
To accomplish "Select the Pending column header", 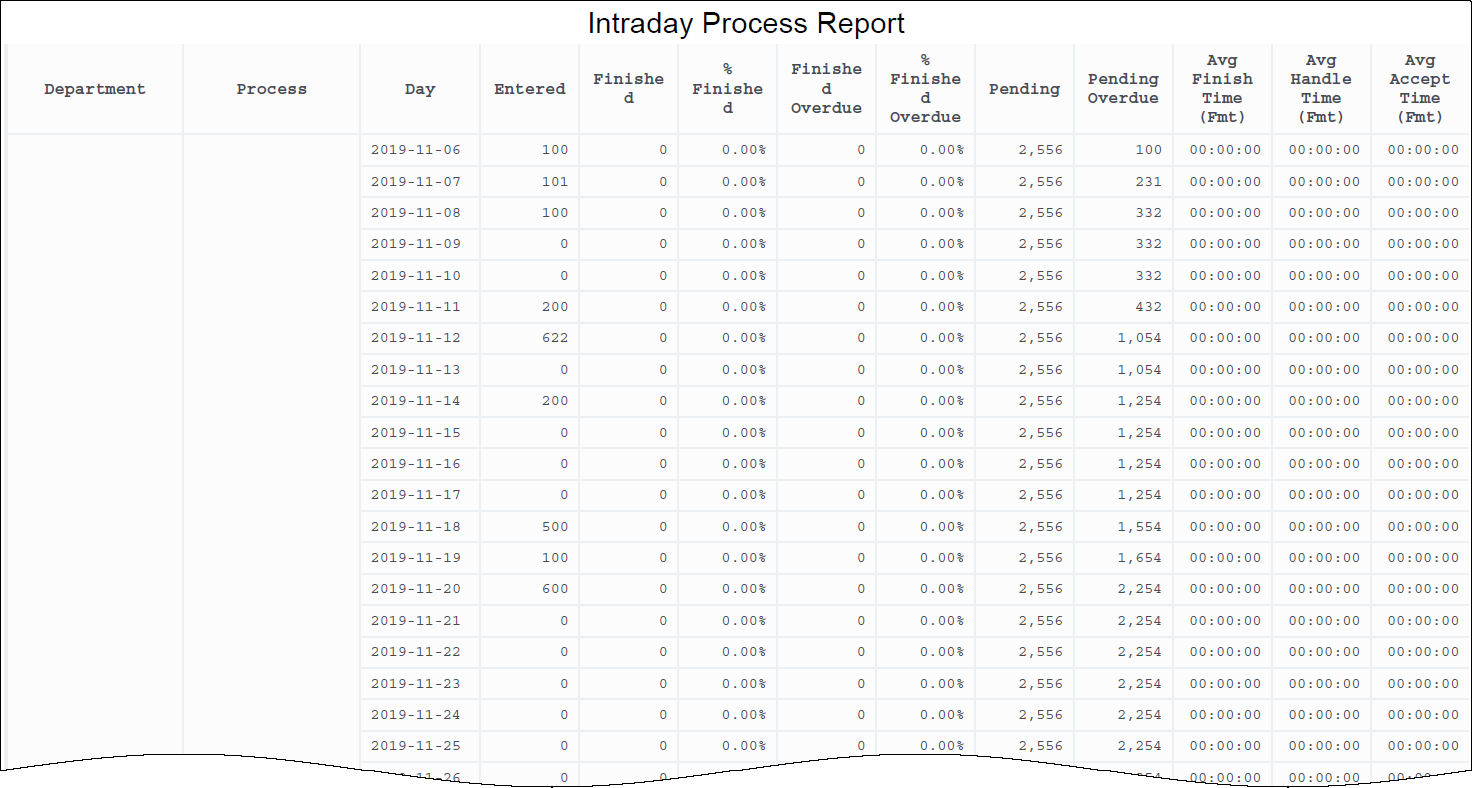I will pyautogui.click(x=1024, y=89).
